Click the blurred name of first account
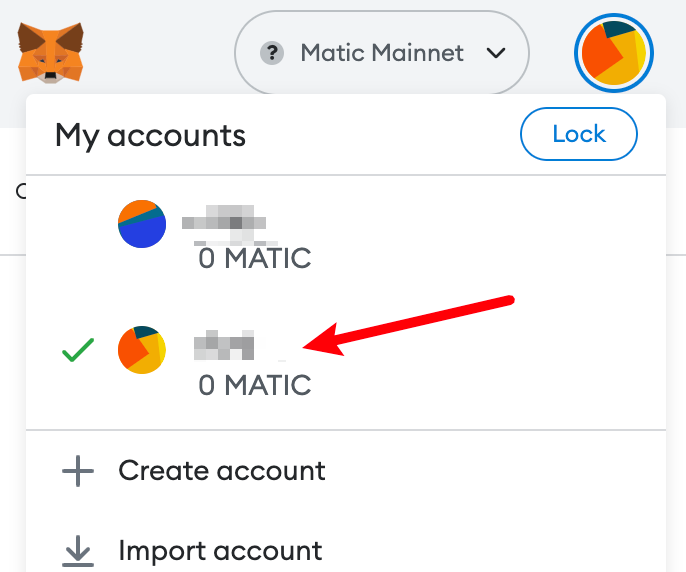The image size is (686, 572). click(x=224, y=223)
